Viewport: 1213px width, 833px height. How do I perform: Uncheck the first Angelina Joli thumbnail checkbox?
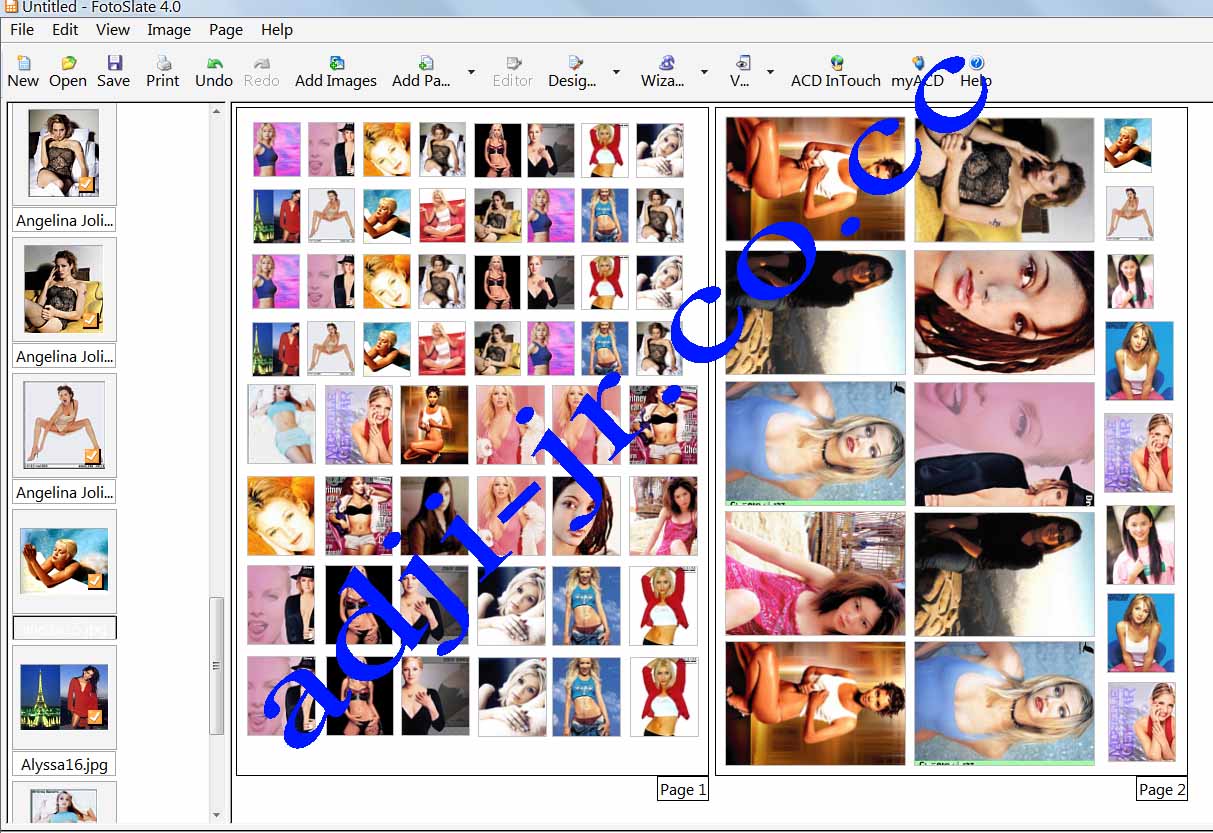pos(86,184)
